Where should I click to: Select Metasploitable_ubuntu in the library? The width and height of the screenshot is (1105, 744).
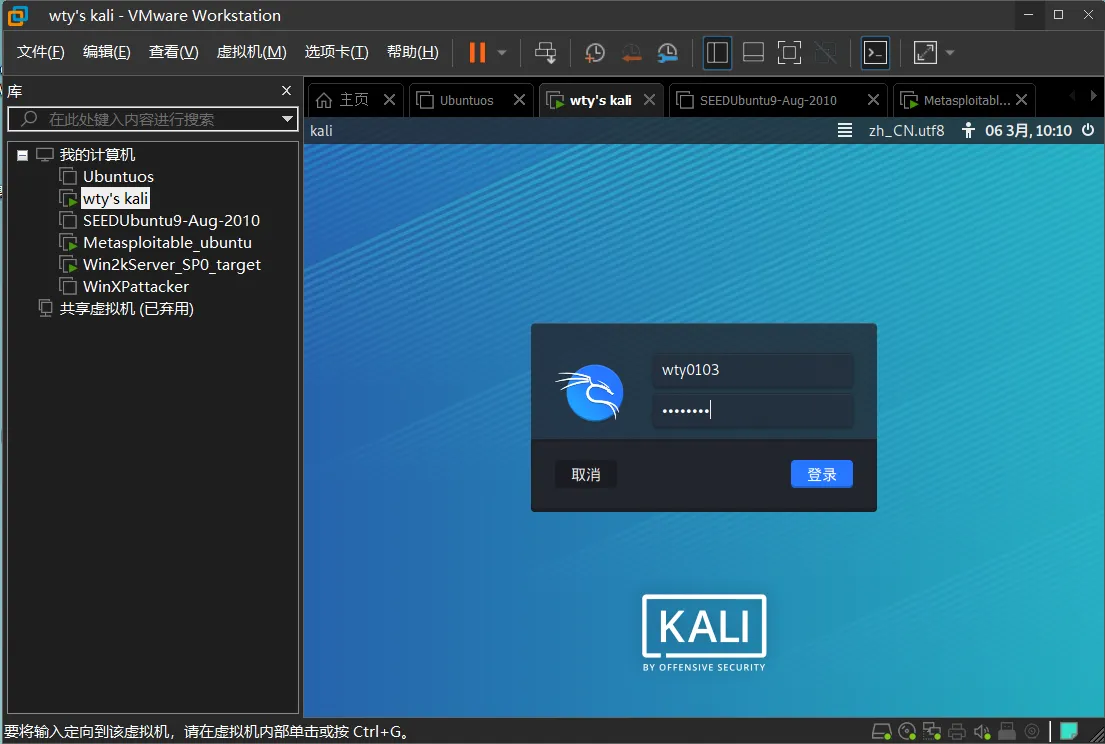167,242
